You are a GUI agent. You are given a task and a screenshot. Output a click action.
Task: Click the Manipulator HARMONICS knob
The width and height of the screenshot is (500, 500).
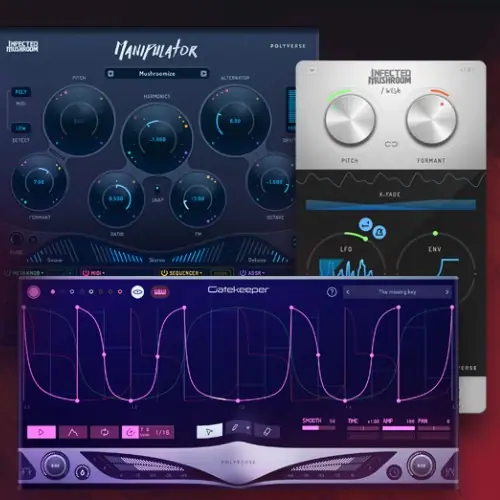click(157, 139)
